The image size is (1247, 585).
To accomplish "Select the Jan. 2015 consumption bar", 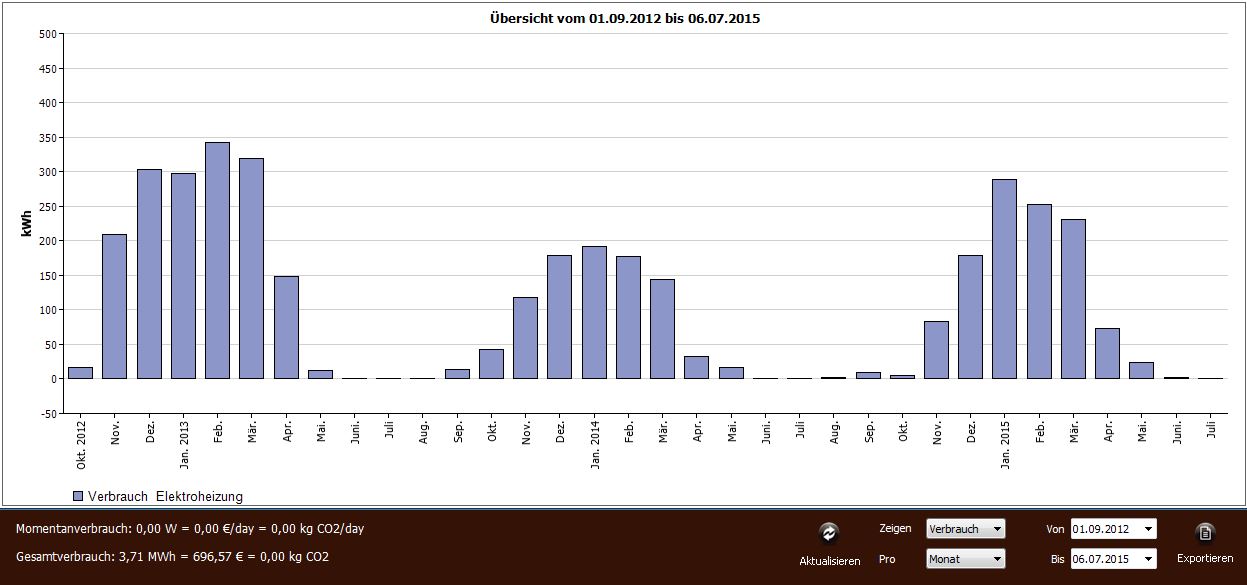I will 1004,279.
